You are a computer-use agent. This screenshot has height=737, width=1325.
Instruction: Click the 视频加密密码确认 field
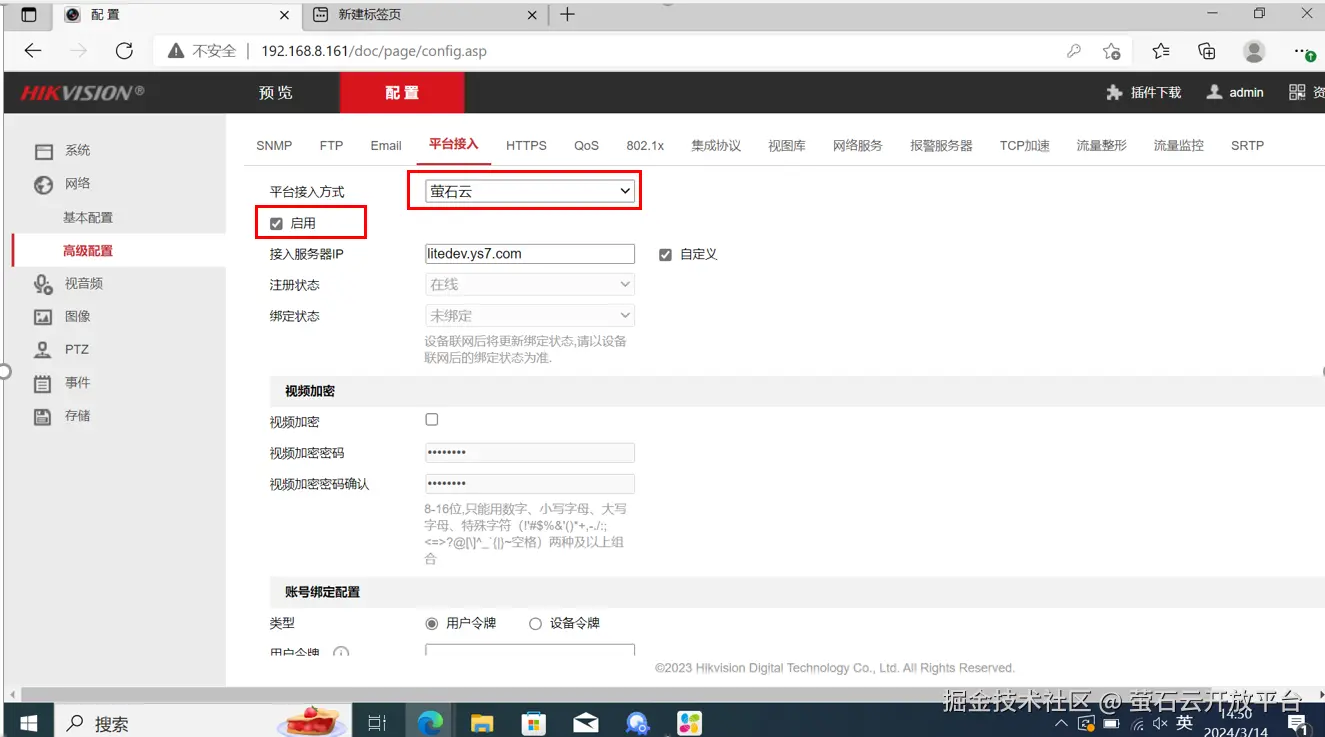(x=530, y=484)
